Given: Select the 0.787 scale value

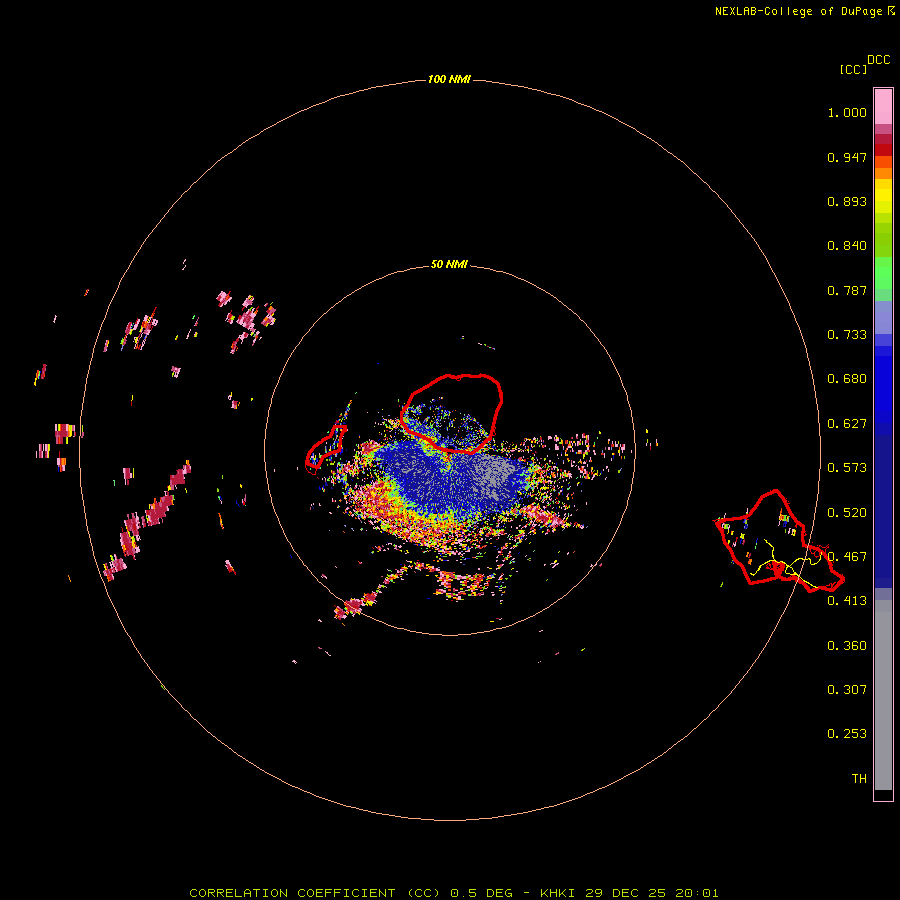Looking at the screenshot, I should click(x=847, y=290).
